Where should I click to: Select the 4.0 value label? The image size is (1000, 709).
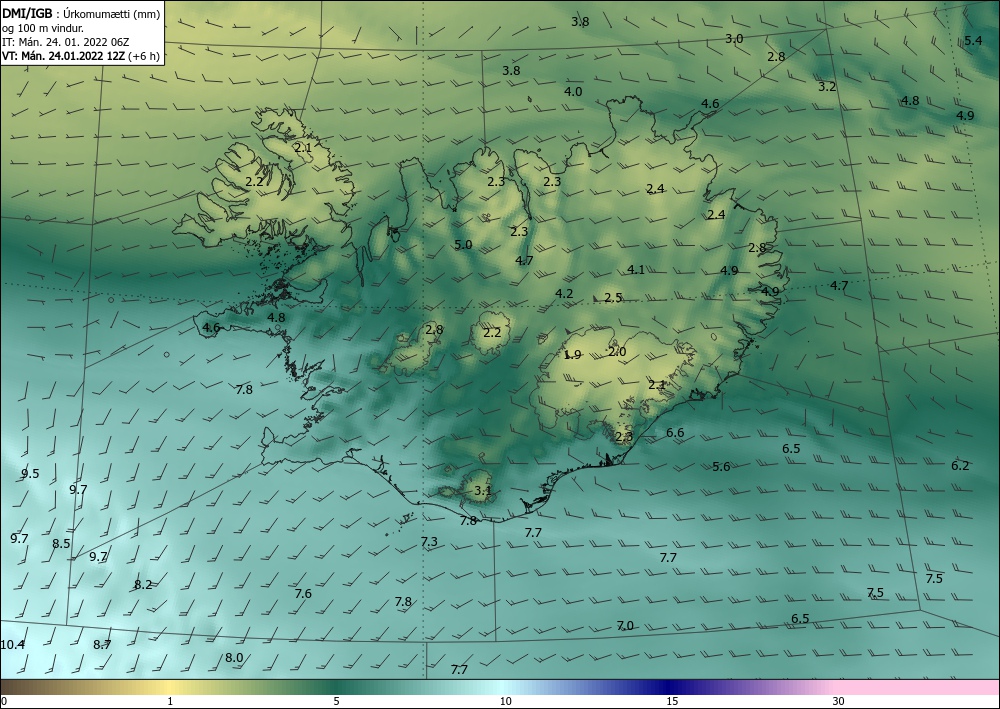click(573, 92)
